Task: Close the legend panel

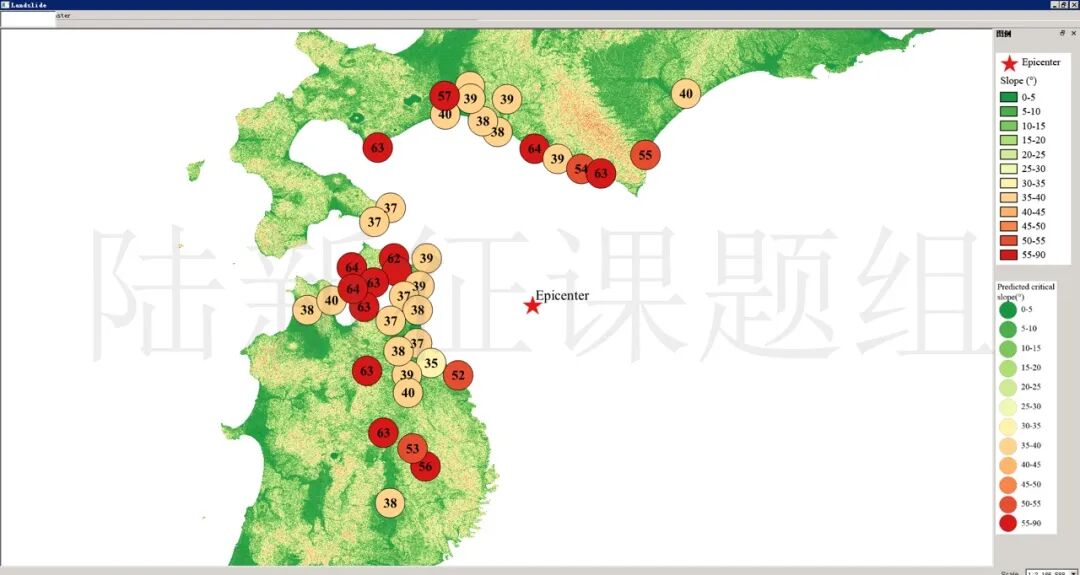Action: [x=1074, y=33]
